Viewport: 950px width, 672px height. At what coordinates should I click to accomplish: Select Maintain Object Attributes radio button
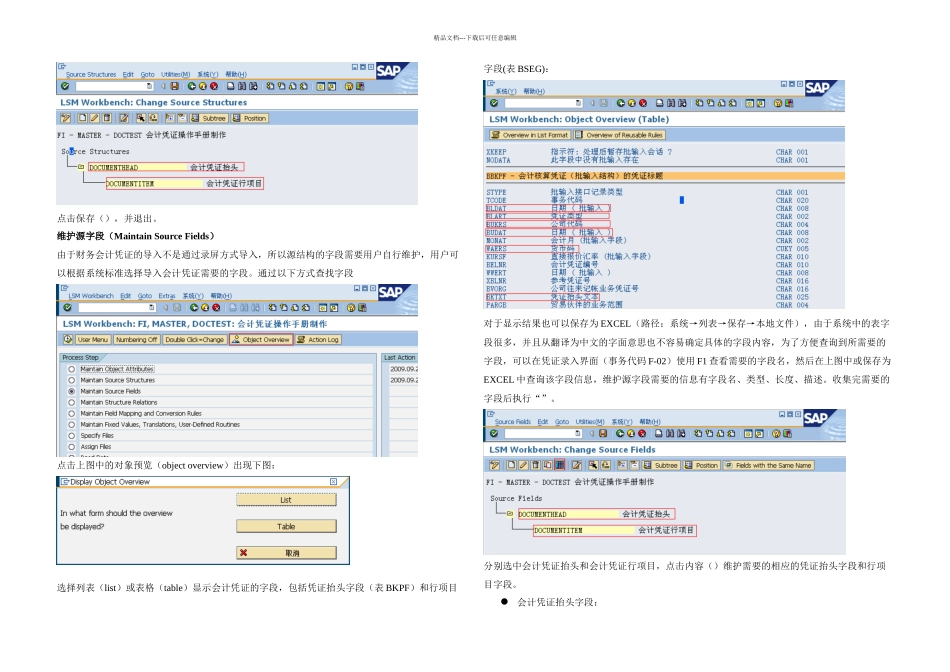point(71,369)
